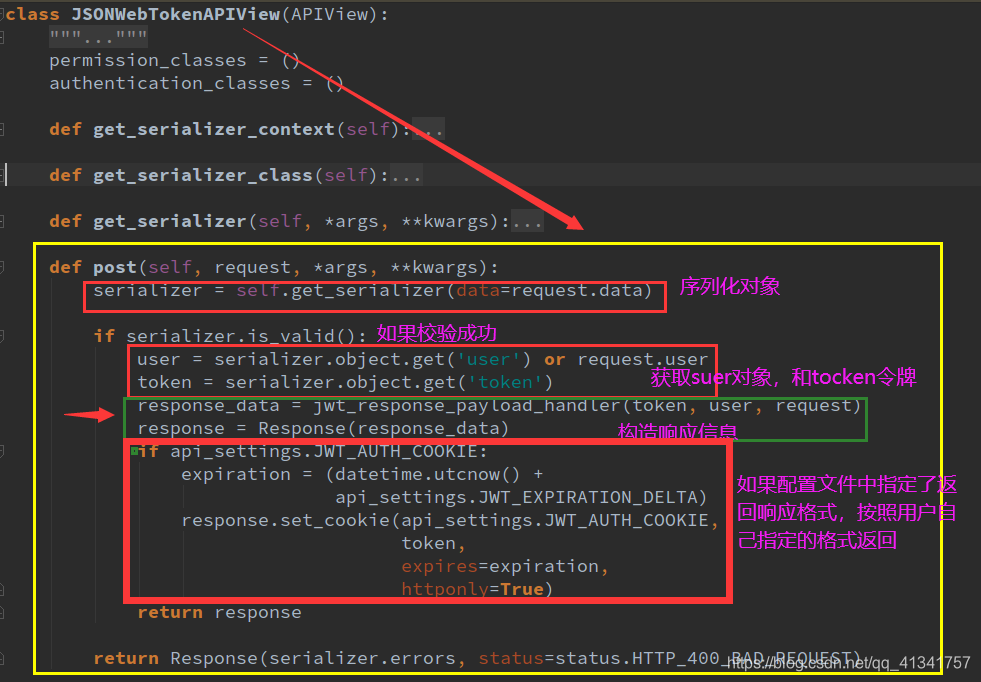Click serializer.is_valid() condition
The image size is (981, 682).
(241, 337)
